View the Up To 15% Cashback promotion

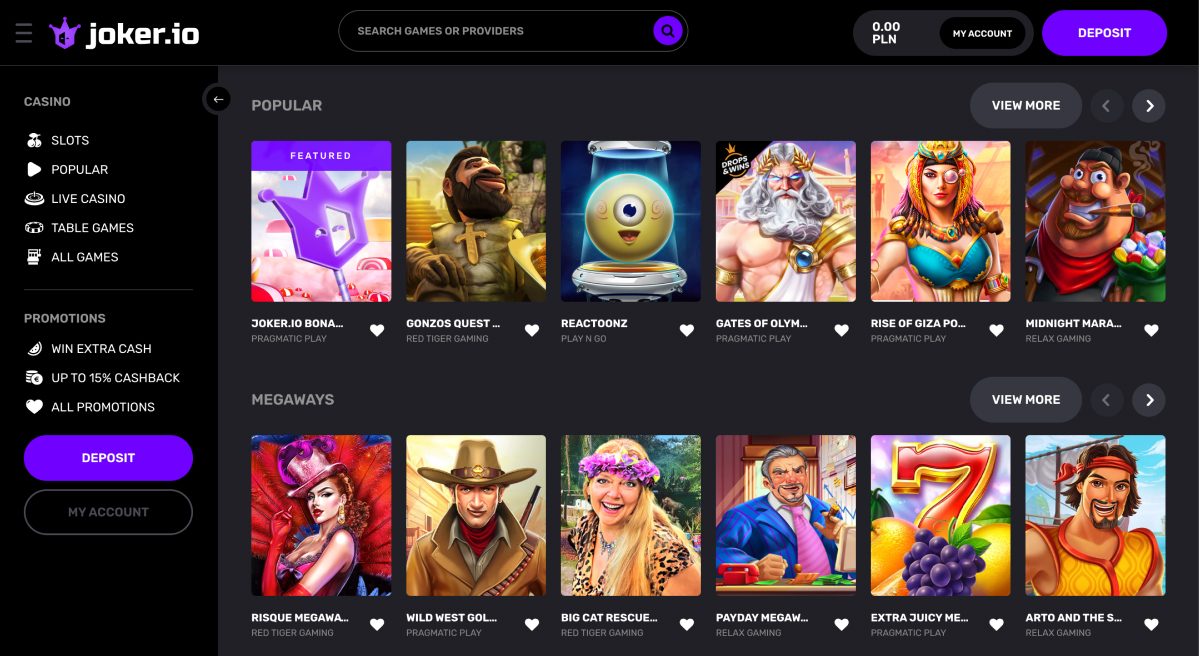coord(115,377)
